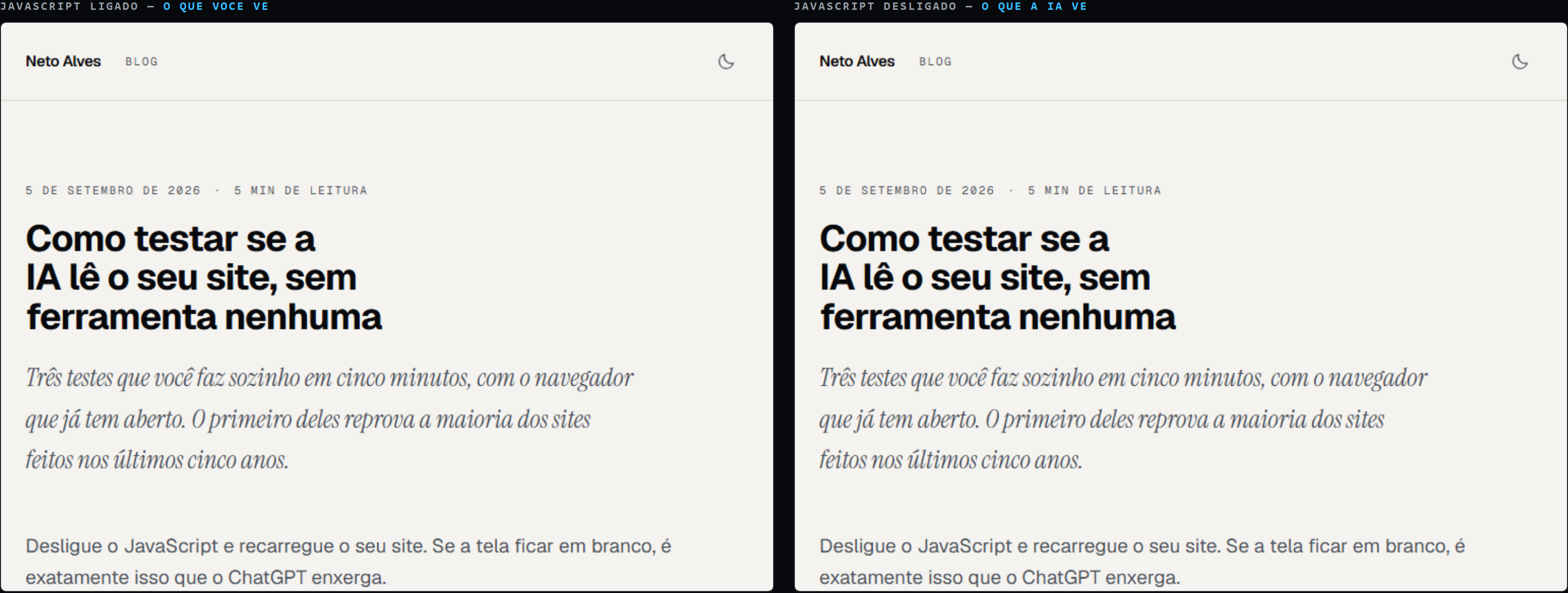The width and height of the screenshot is (1568, 593).
Task: Click the 'JAVASCRIPT DESLIGADO' caption label
Action: (875, 6)
